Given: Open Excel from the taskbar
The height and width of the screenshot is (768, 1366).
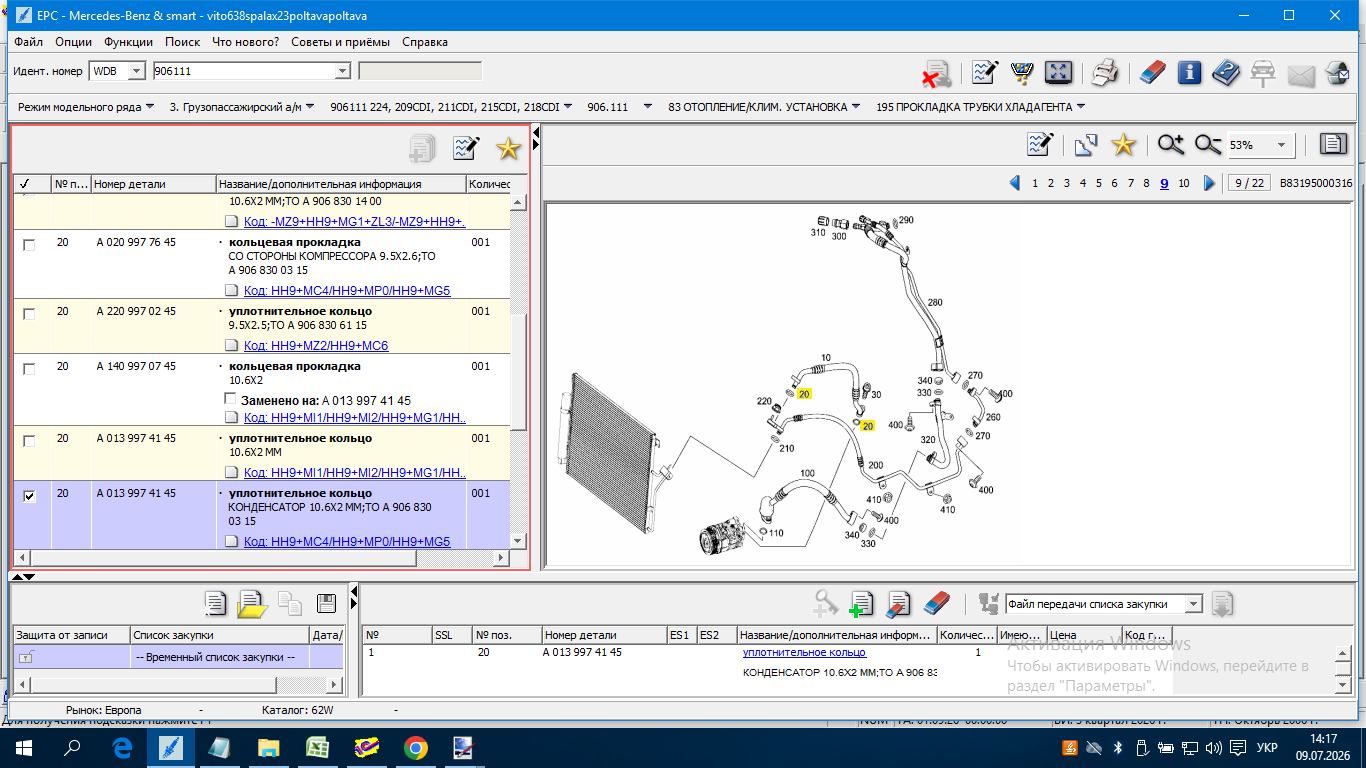Looking at the screenshot, I should [x=318, y=747].
